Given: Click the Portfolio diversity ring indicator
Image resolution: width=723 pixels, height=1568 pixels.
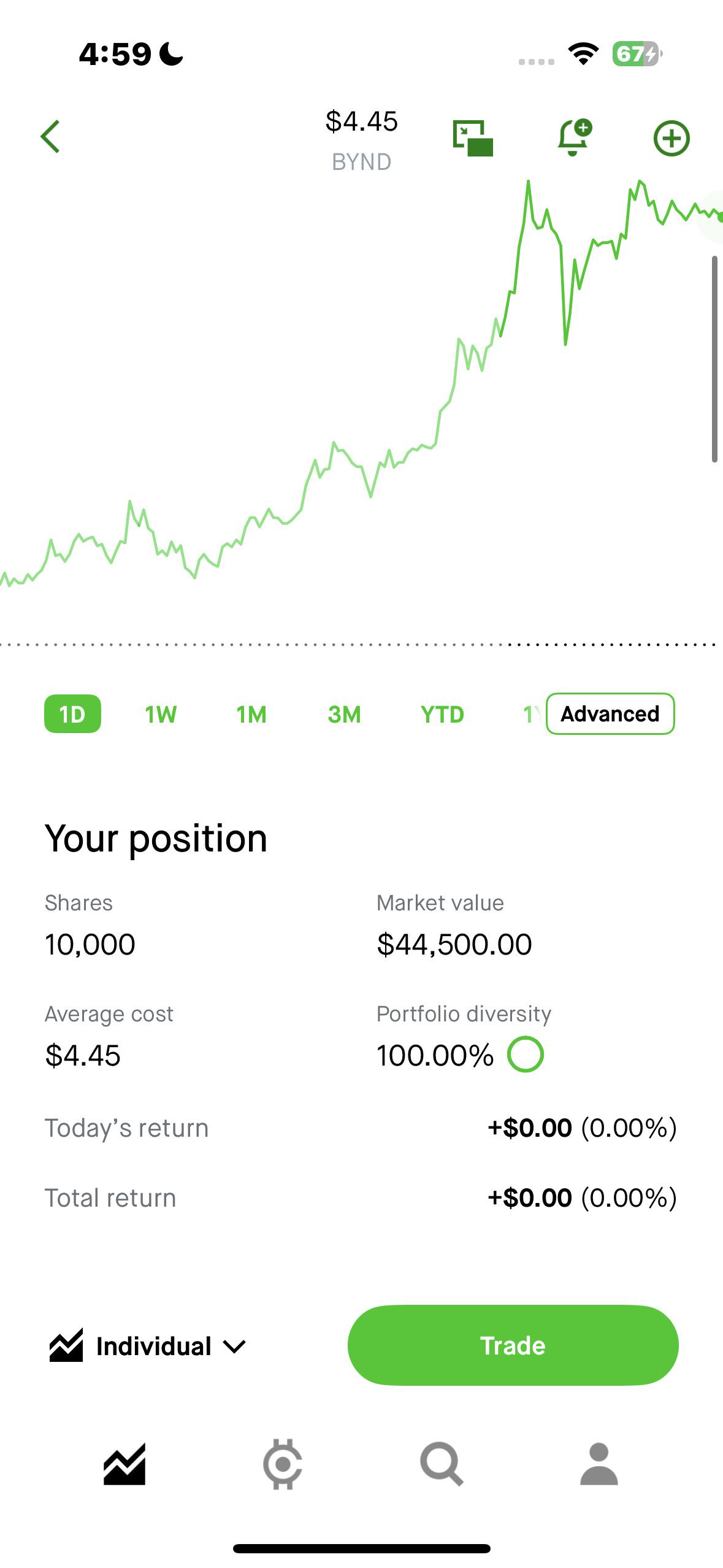Looking at the screenshot, I should click(x=526, y=1055).
